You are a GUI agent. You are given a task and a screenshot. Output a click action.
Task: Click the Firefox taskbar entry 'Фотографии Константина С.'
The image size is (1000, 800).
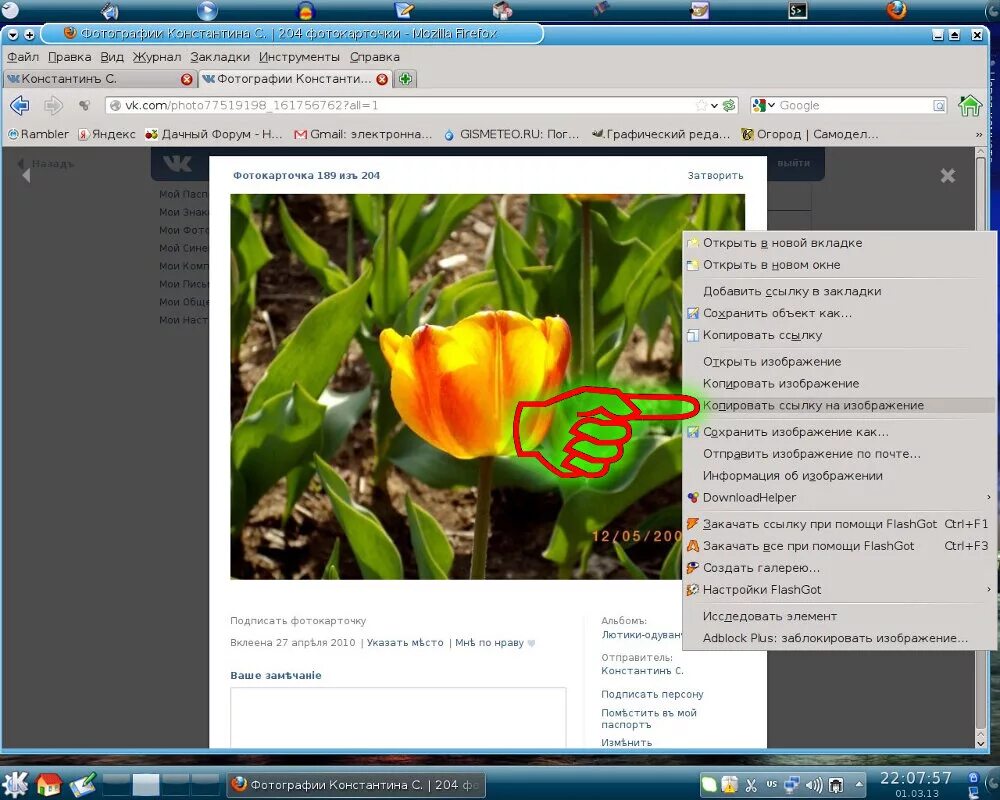click(x=356, y=785)
